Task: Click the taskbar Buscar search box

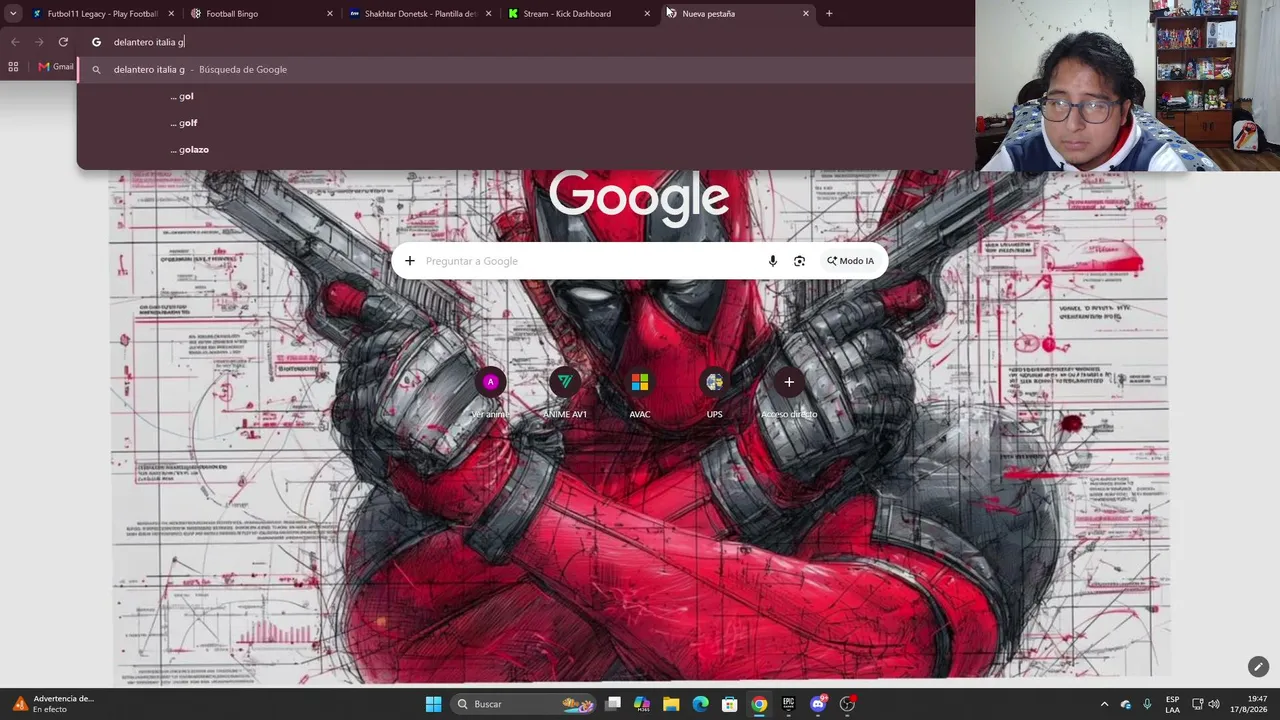Action: [523, 704]
